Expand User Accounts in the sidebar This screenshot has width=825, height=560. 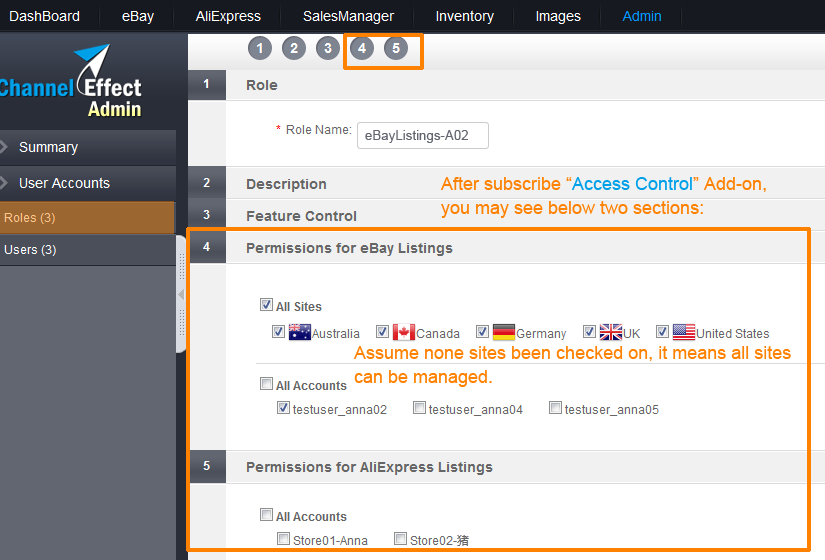pyautogui.click(x=87, y=183)
